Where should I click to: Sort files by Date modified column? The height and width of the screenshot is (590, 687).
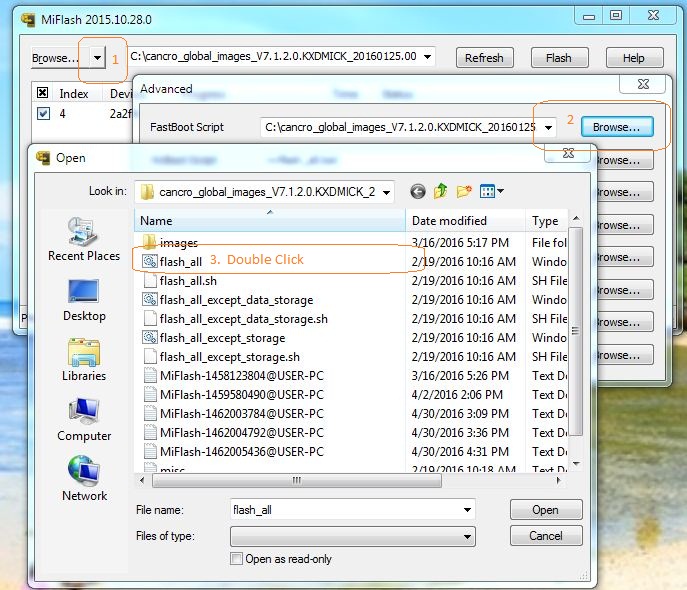click(465, 221)
